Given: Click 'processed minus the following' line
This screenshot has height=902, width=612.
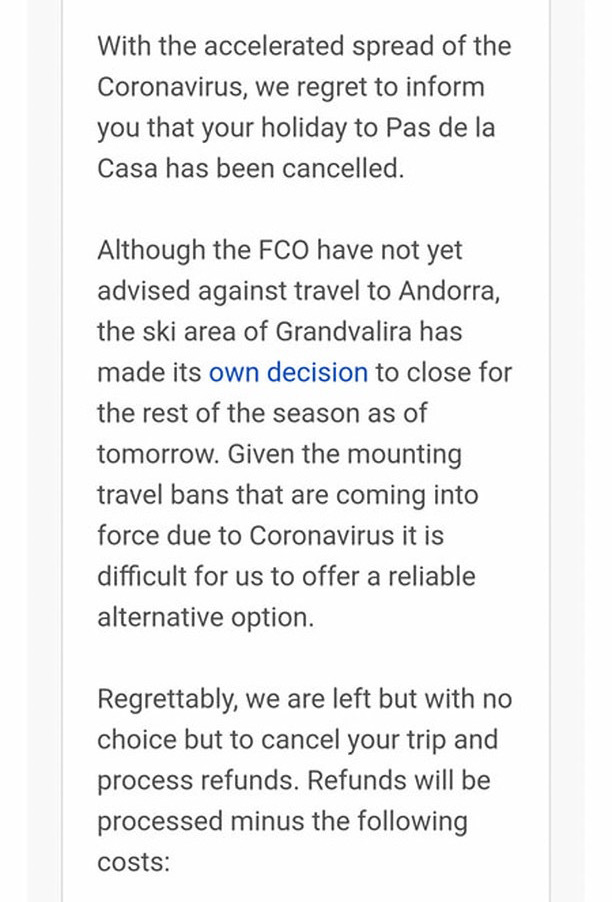Looking at the screenshot, I should pos(282,821).
